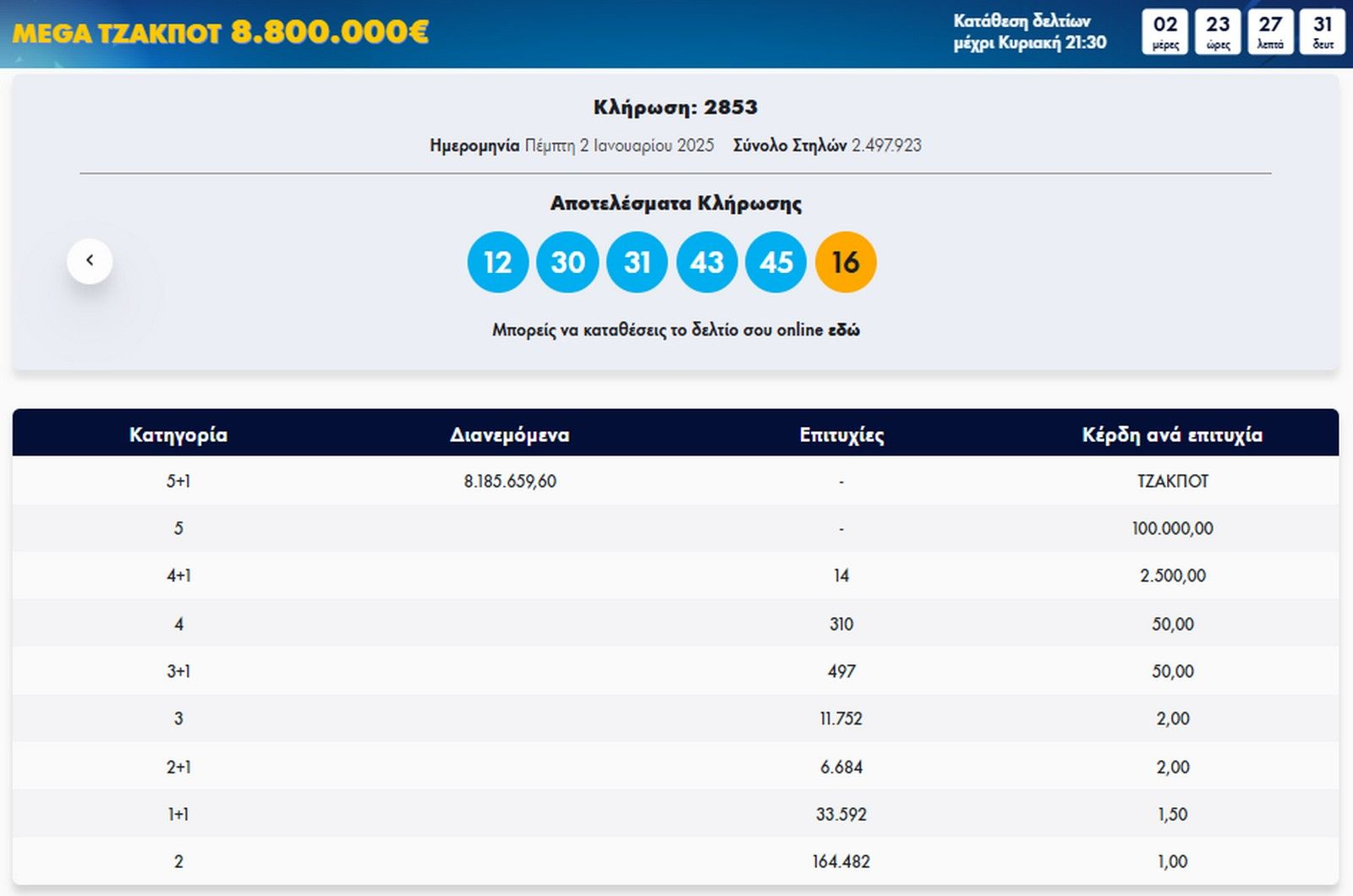Viewport: 1353px width, 896px height.
Task: Click the 8.185.659,60 distributed amount
Action: [x=509, y=481]
